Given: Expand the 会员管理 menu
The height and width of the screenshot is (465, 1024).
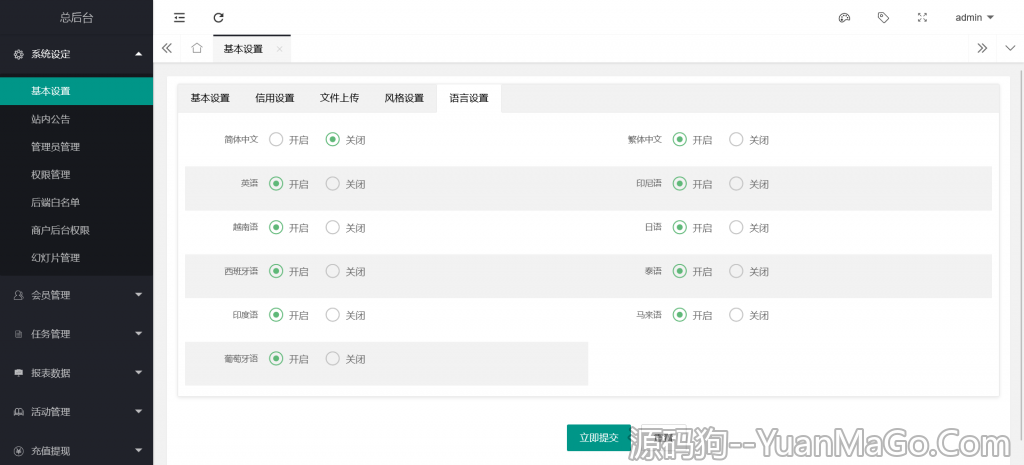Looking at the screenshot, I should tap(138, 295).
